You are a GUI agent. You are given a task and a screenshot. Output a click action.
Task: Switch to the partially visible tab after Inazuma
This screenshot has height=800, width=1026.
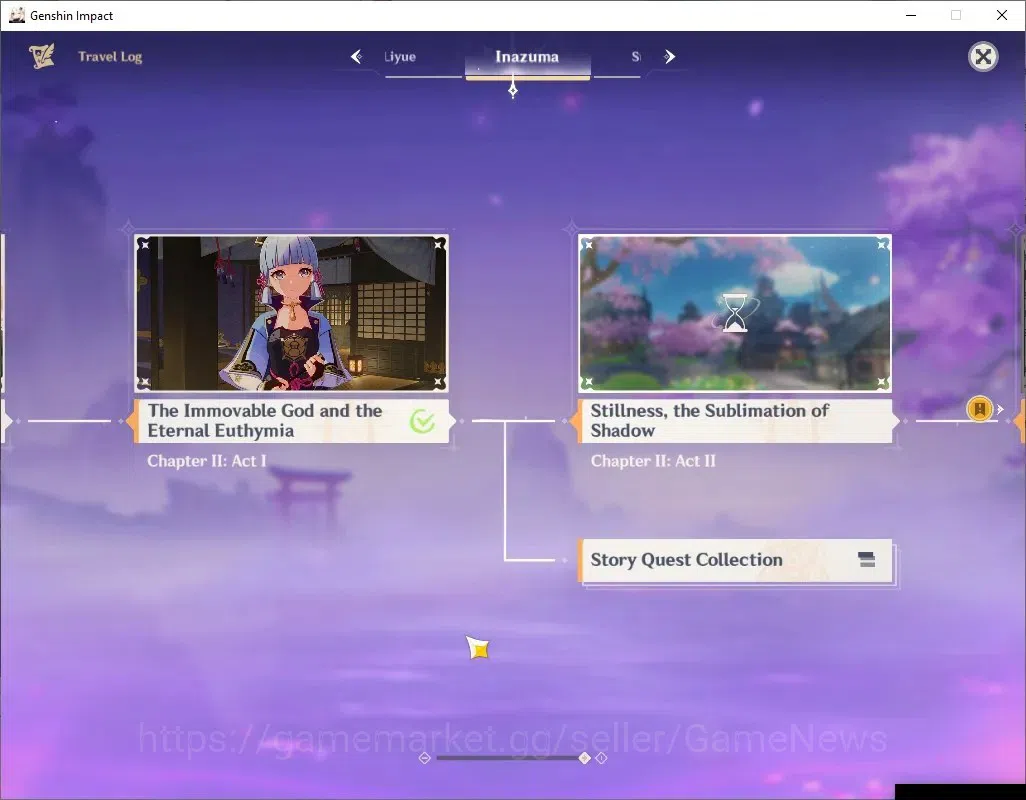636,57
